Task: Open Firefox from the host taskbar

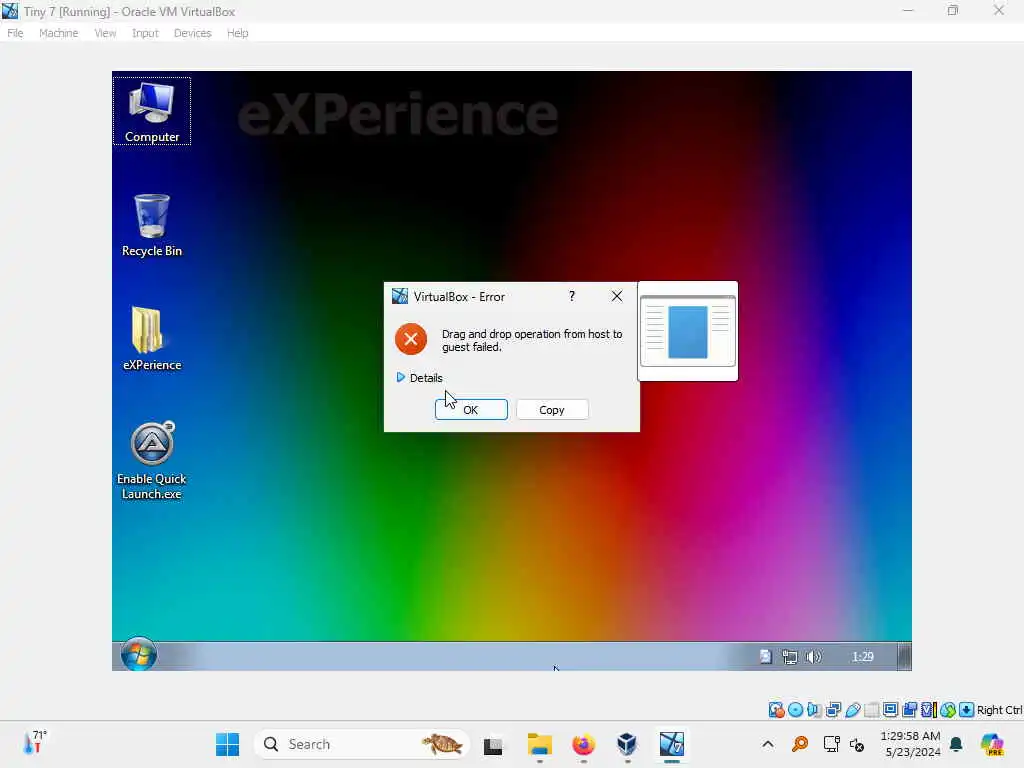Action: pos(583,744)
